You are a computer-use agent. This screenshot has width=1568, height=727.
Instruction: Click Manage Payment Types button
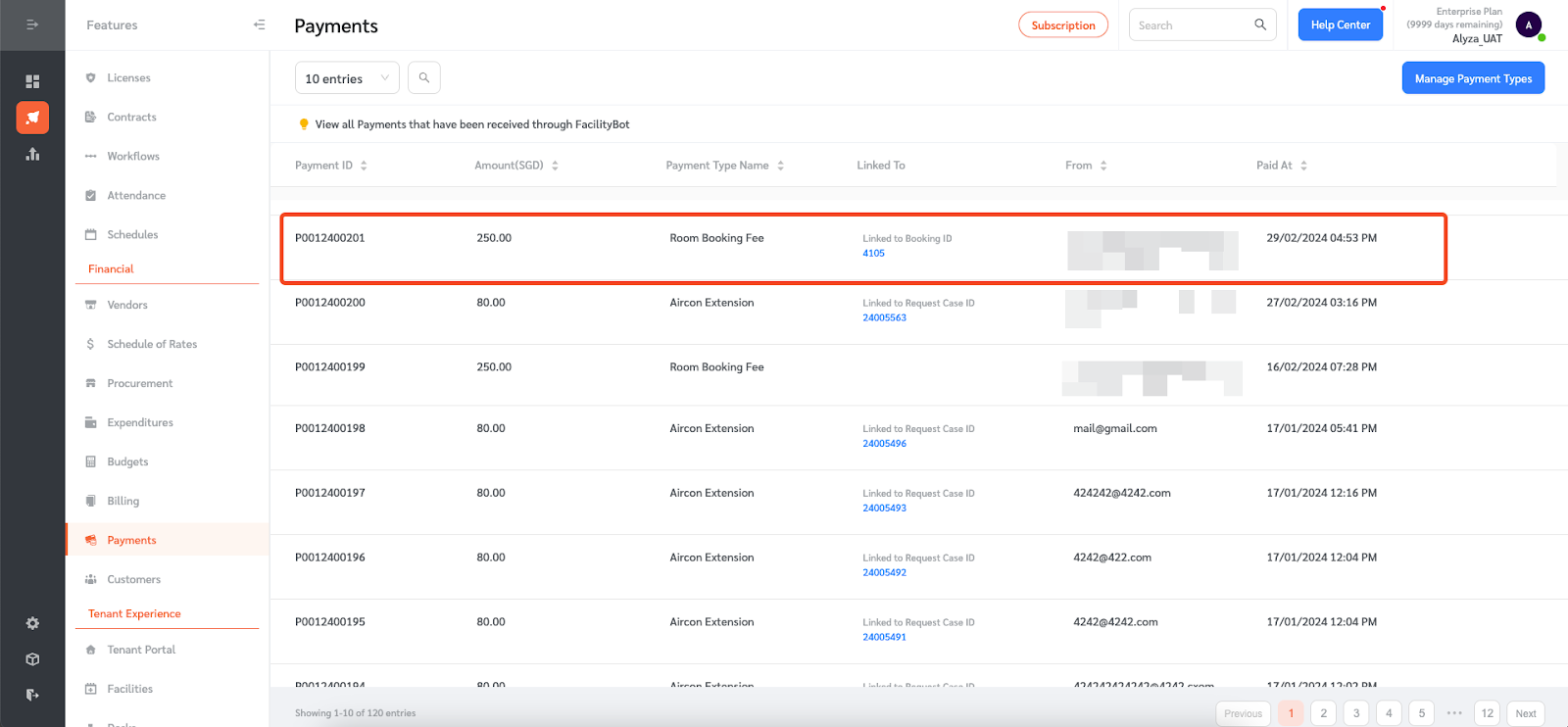click(1473, 78)
